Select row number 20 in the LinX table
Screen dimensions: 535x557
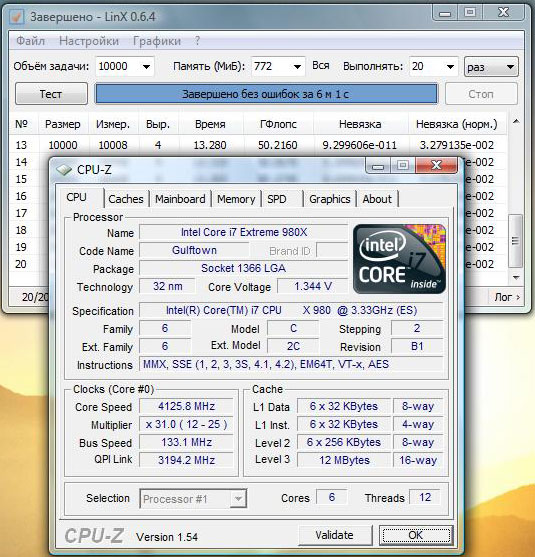(x=21, y=264)
